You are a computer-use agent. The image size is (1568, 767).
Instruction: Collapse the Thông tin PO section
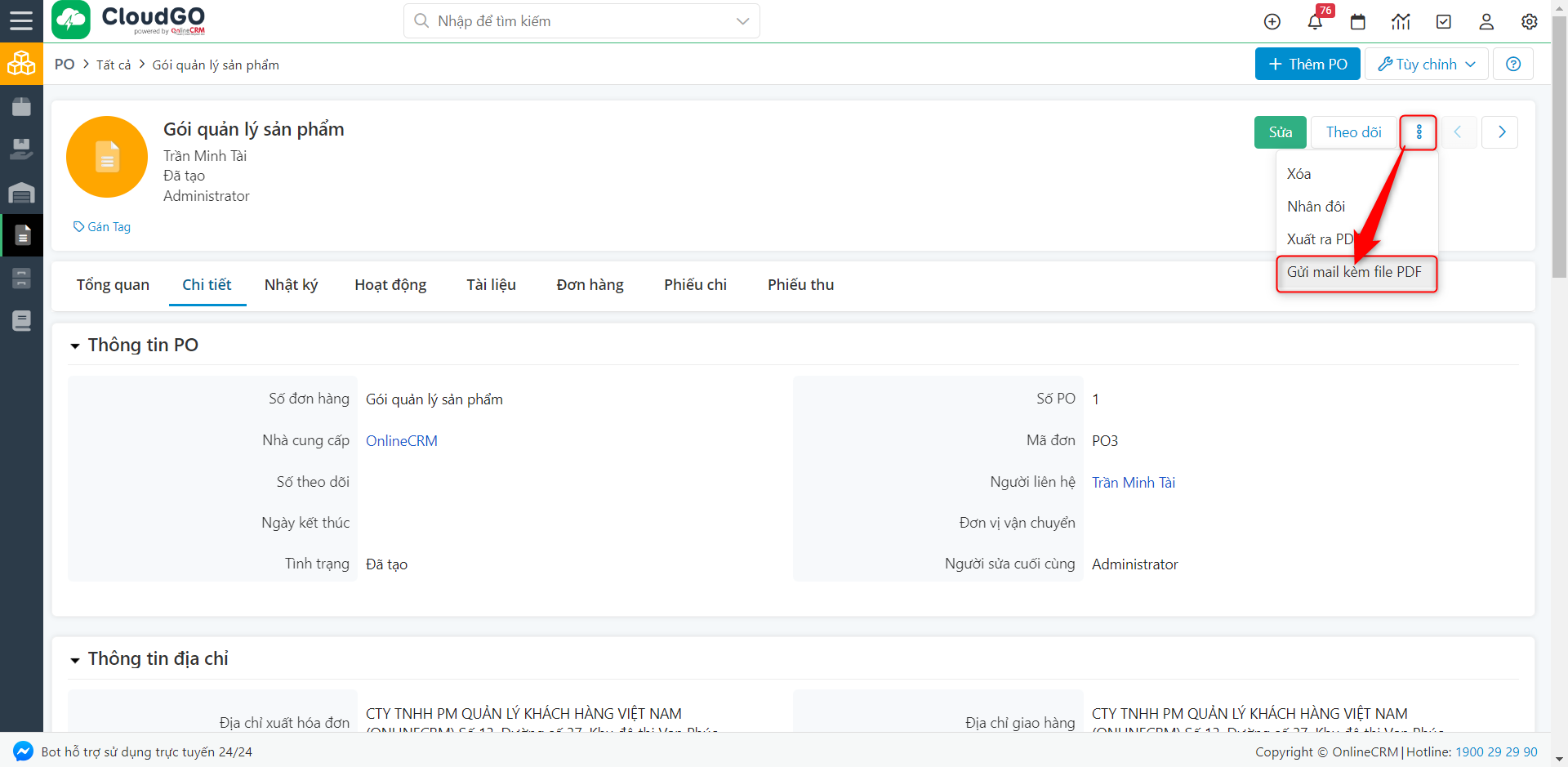(75, 346)
